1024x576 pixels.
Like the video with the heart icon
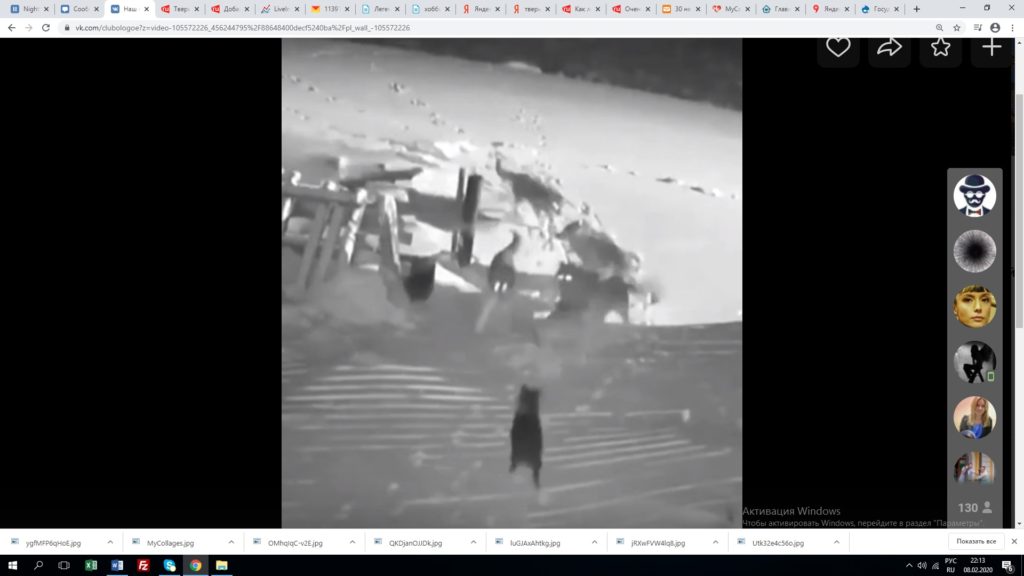pyautogui.click(x=837, y=46)
